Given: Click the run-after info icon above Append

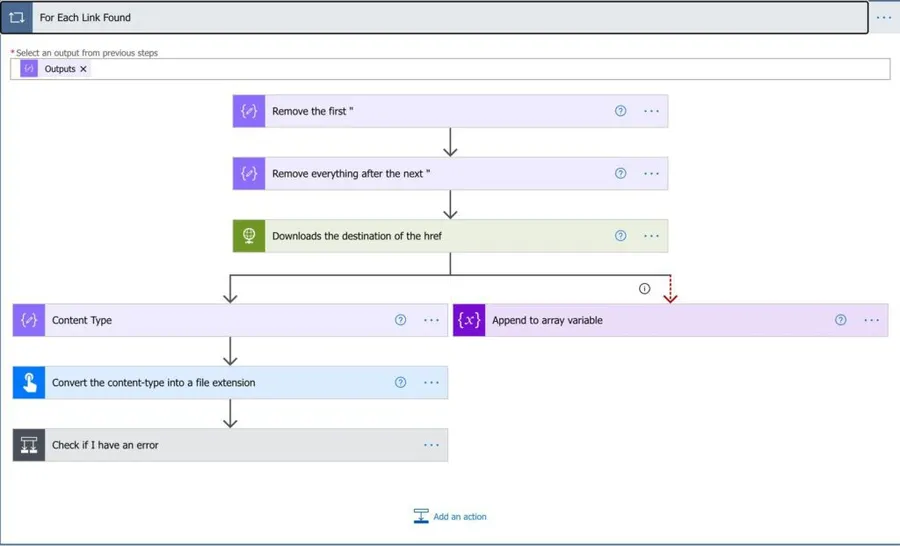Looking at the screenshot, I should (644, 289).
